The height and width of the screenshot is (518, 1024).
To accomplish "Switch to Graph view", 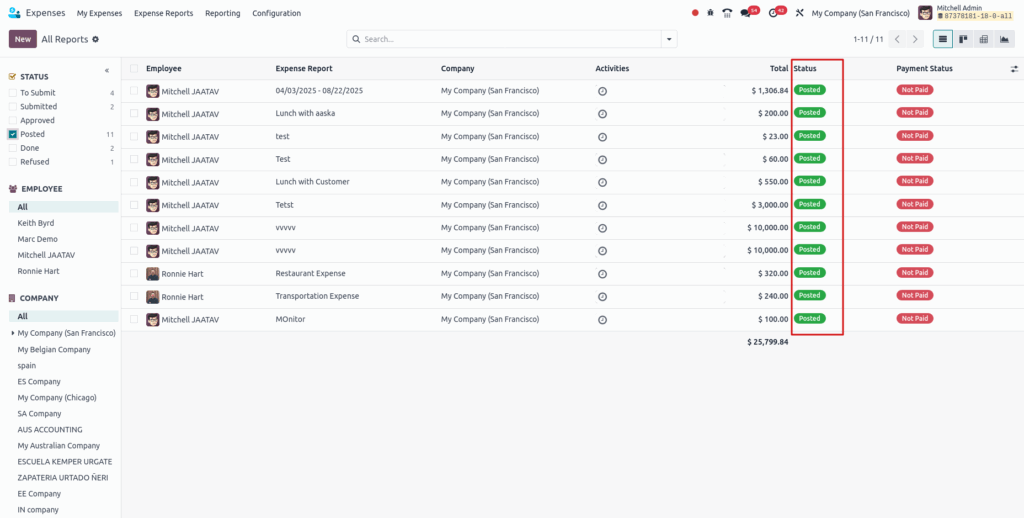I will 1004,39.
